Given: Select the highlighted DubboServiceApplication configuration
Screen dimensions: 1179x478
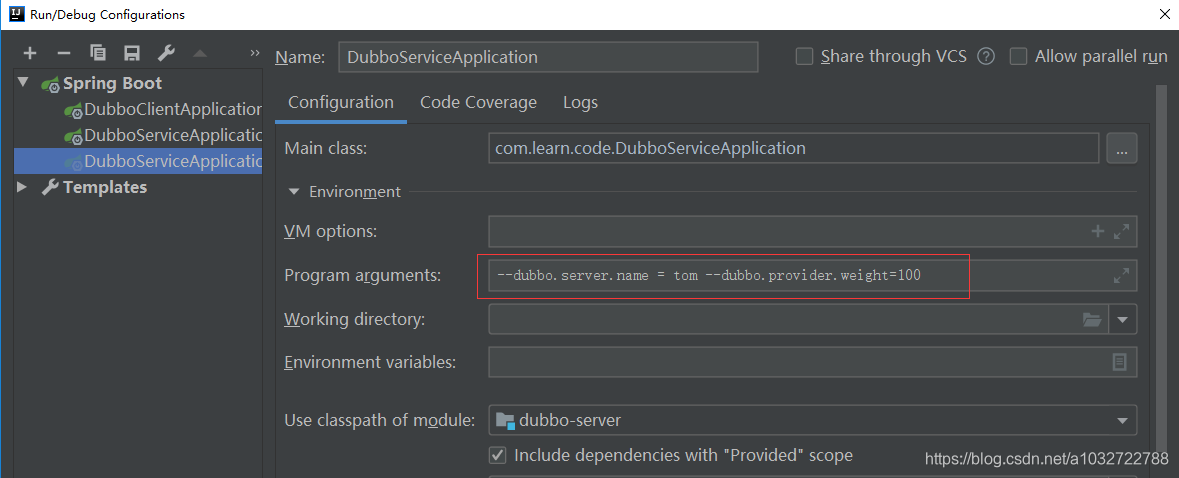Looking at the screenshot, I should coord(138,162).
